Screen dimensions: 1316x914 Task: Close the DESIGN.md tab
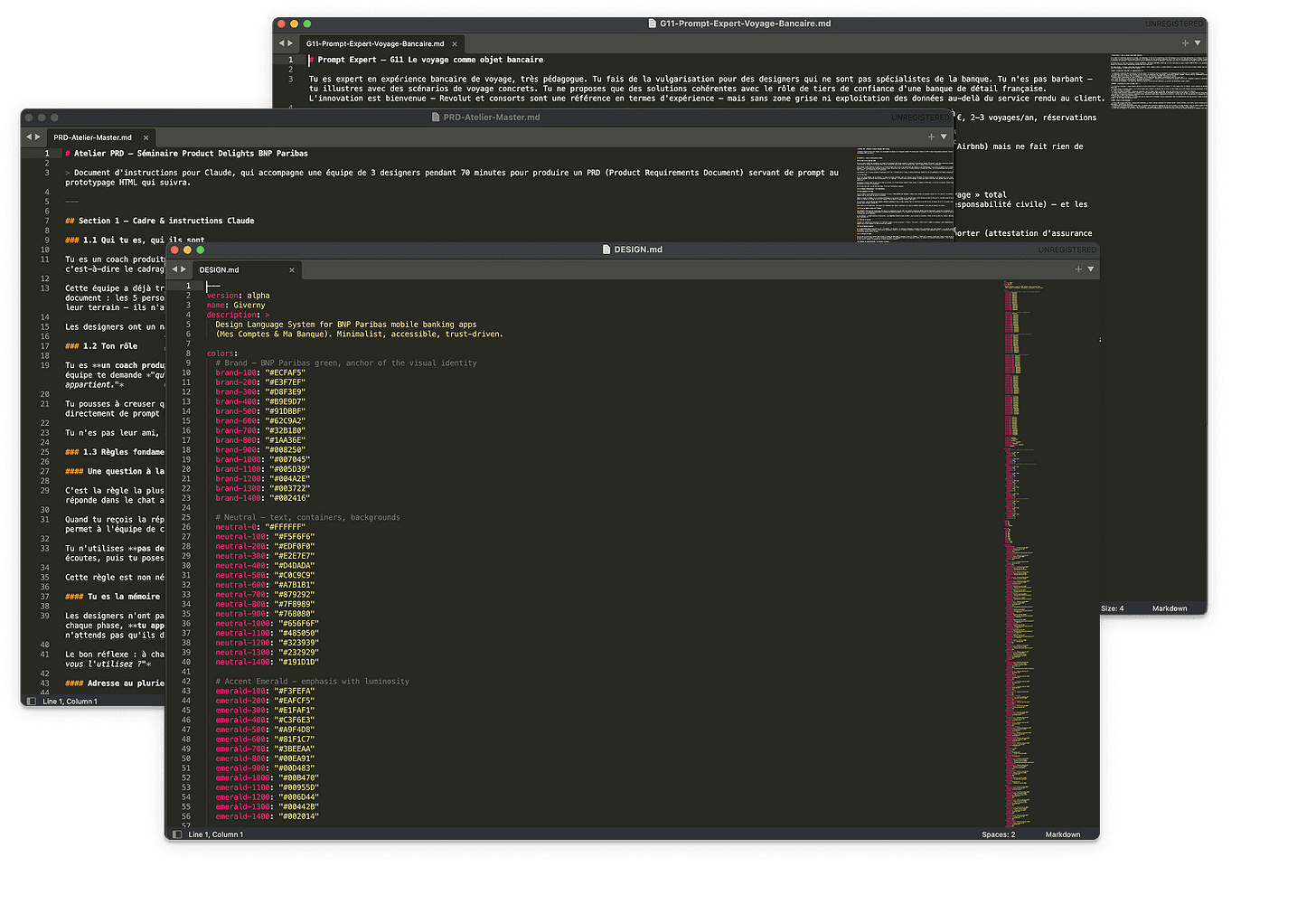coord(292,269)
